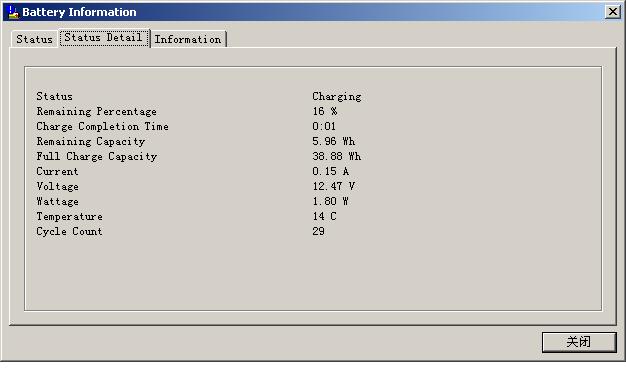This screenshot has width=626, height=384.
Task: Click the '12.47 V' value
Action: tap(334, 186)
